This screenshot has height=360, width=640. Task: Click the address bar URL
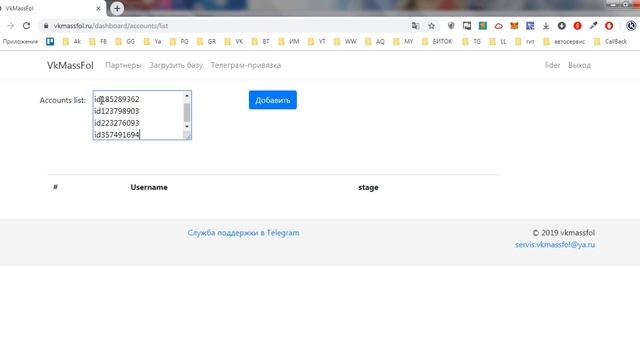[x=111, y=26]
